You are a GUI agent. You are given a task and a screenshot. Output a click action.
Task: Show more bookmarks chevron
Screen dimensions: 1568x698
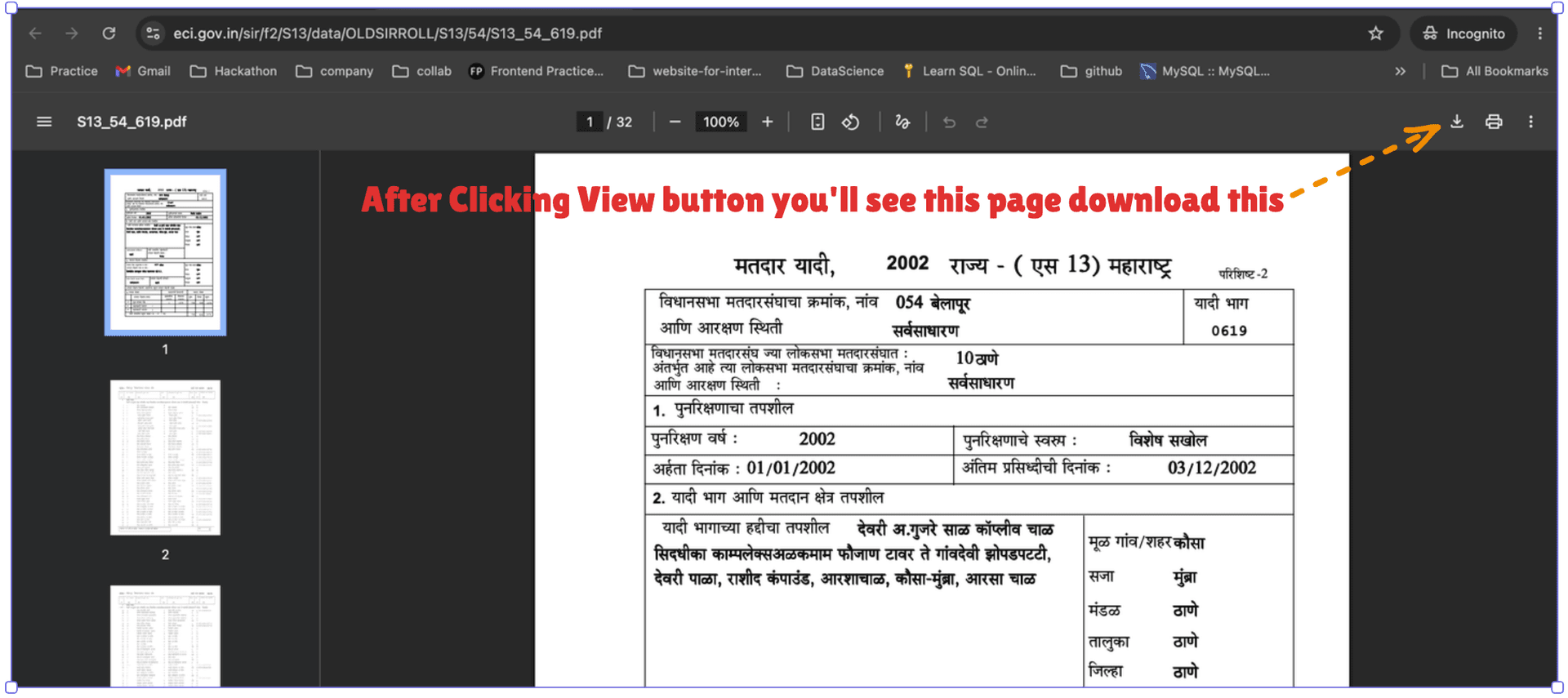[1401, 71]
